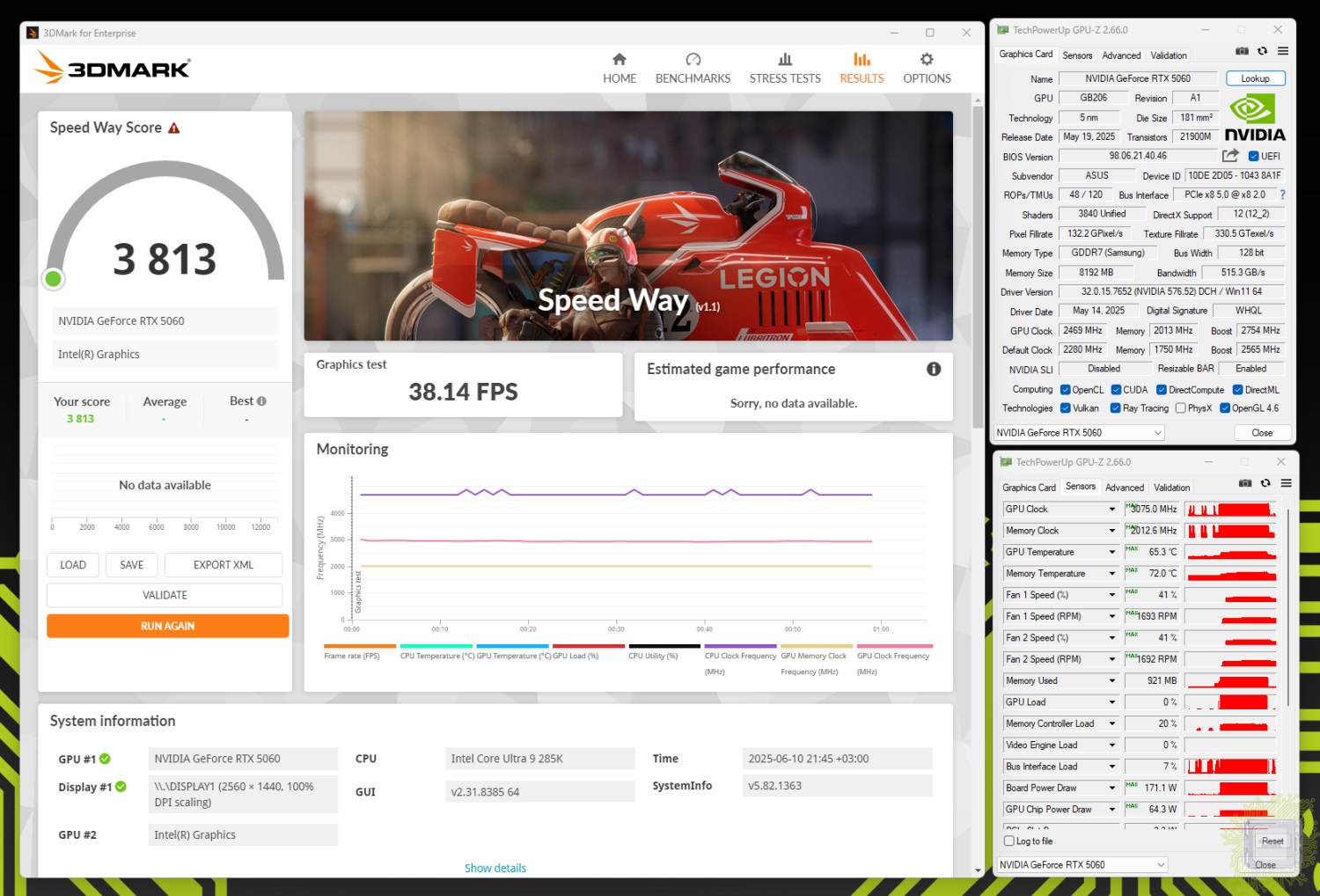1320x896 pixels.
Task: Expand the Memory Used sensor dropdown arrow
Action: [1112, 681]
